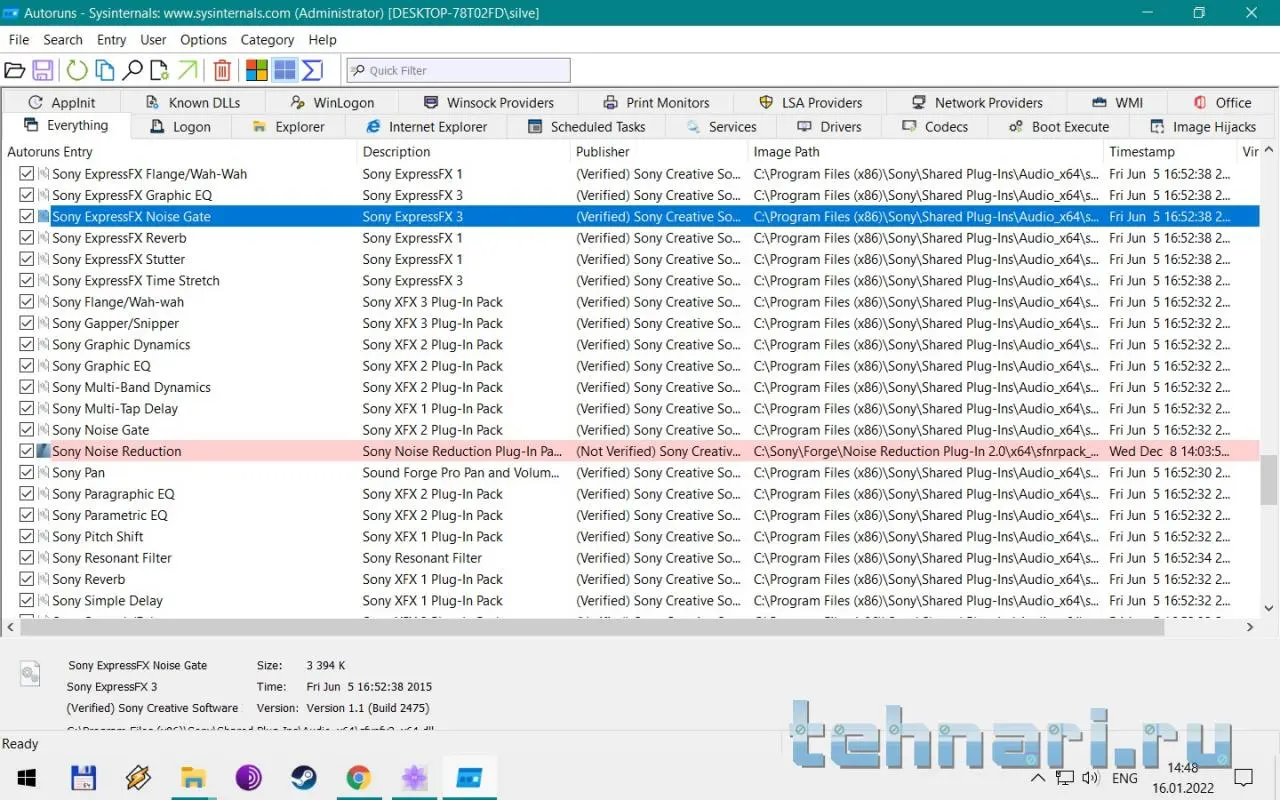Viewport: 1280px width, 800px height.
Task: Switch to the Logon tab
Action: pyautogui.click(x=181, y=127)
